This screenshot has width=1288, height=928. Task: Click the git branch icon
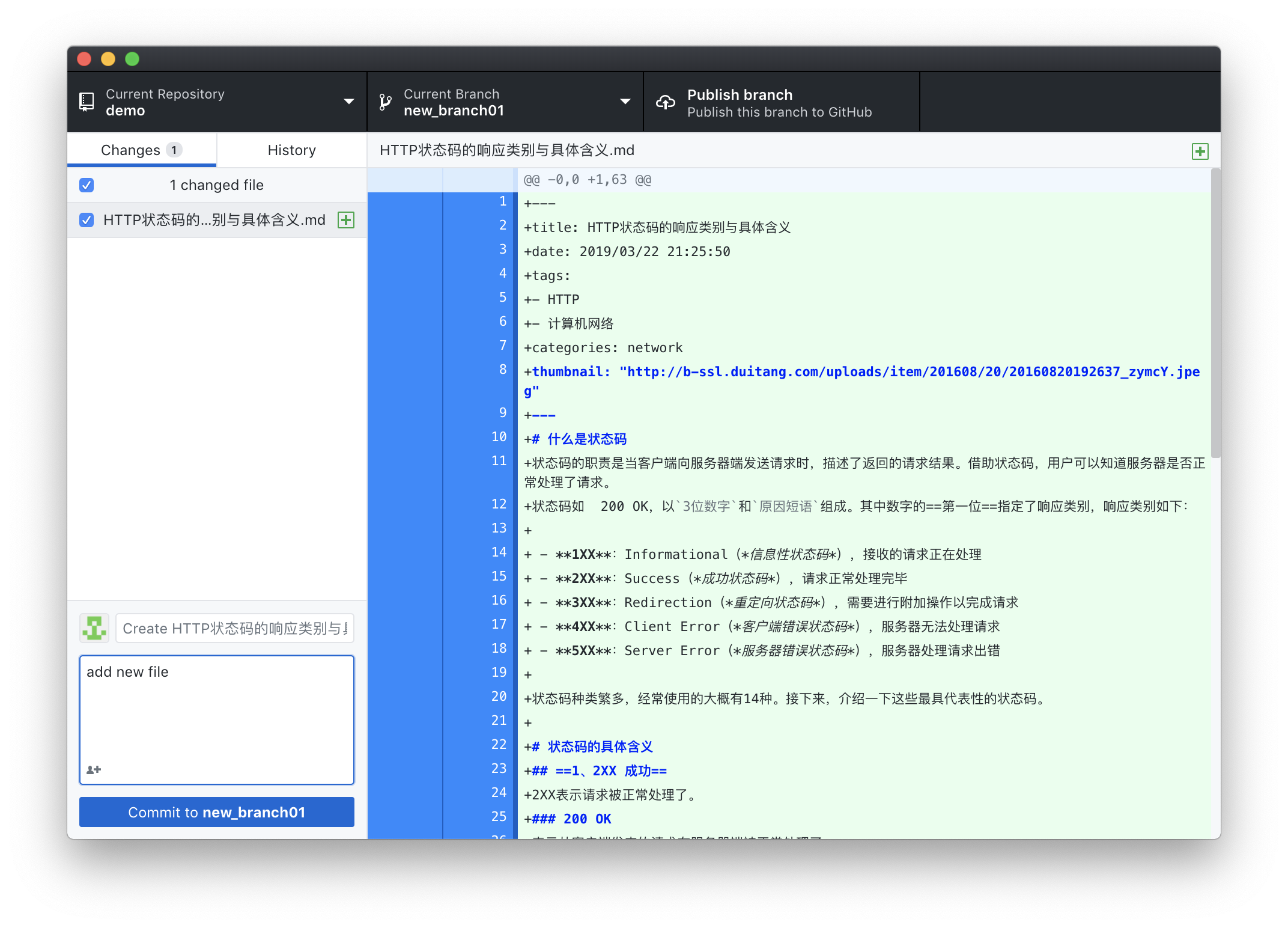click(385, 102)
